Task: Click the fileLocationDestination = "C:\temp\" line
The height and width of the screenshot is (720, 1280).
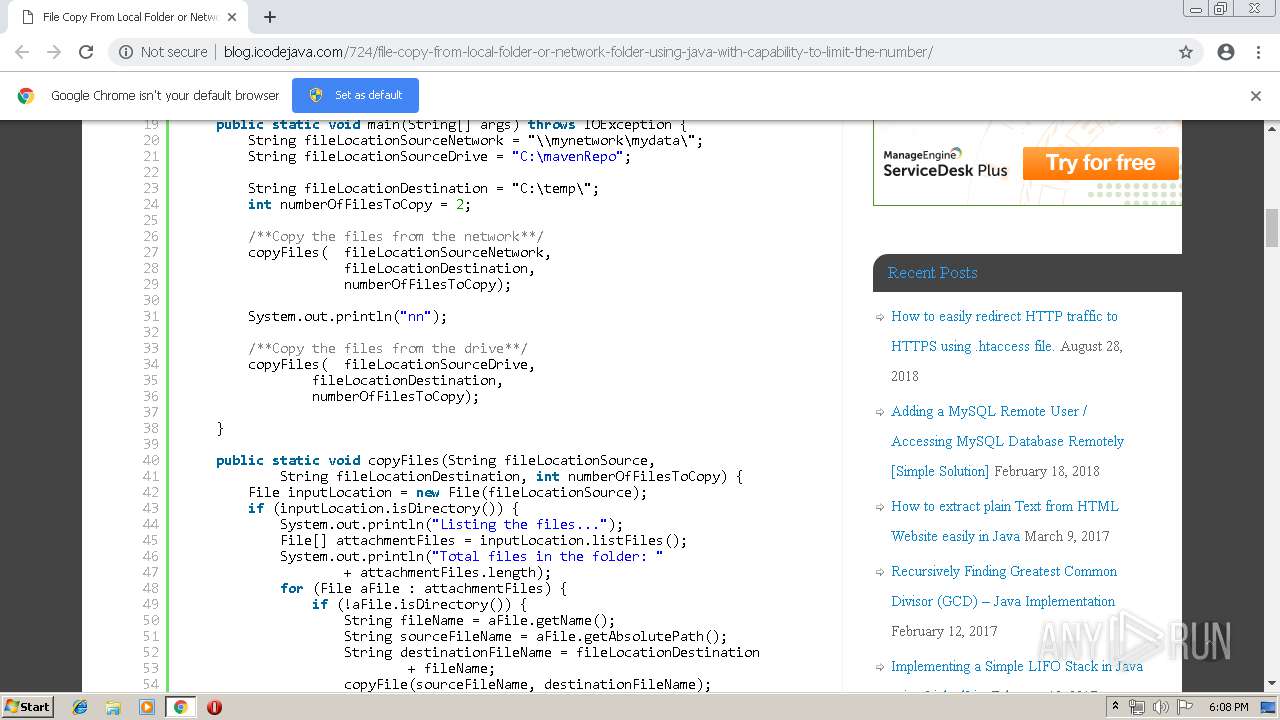Action: pos(423,188)
